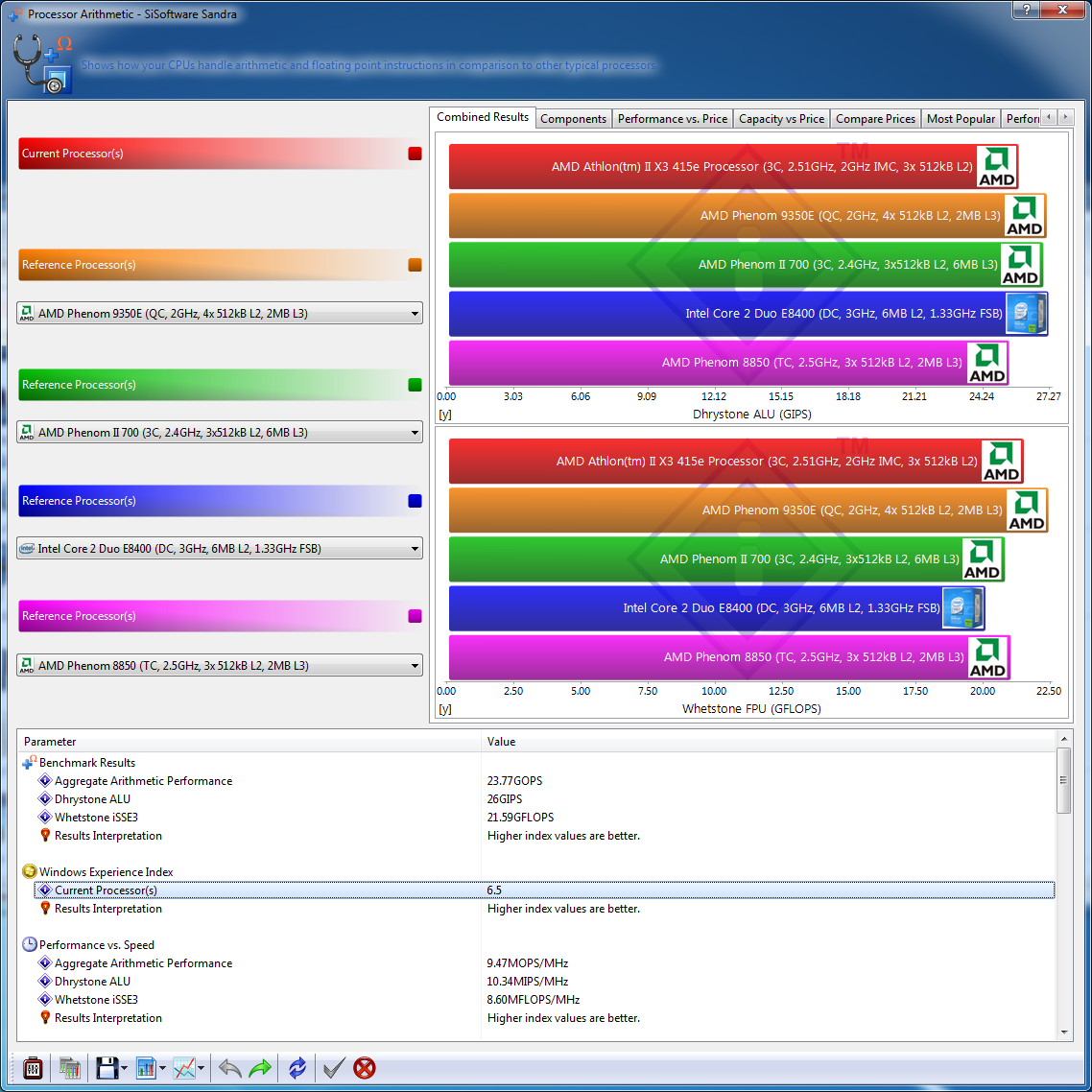Expand the bar chart icon's dropdown arrow
The height and width of the screenshot is (1092, 1092).
pos(162,1068)
